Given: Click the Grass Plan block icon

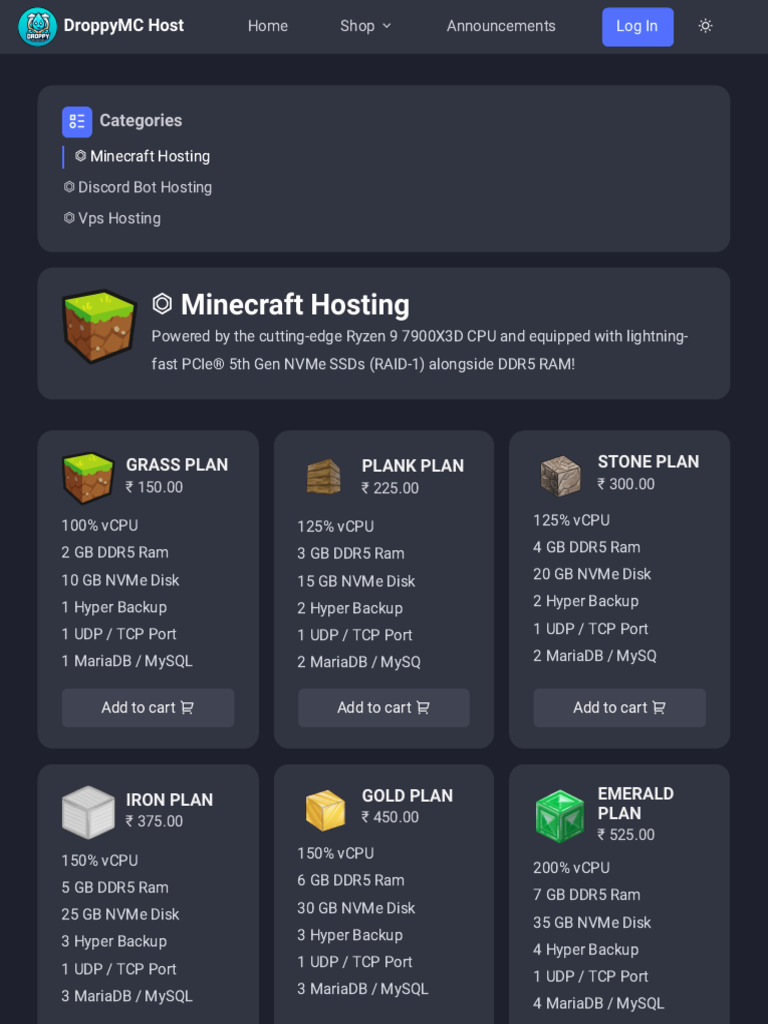Looking at the screenshot, I should 88,477.
